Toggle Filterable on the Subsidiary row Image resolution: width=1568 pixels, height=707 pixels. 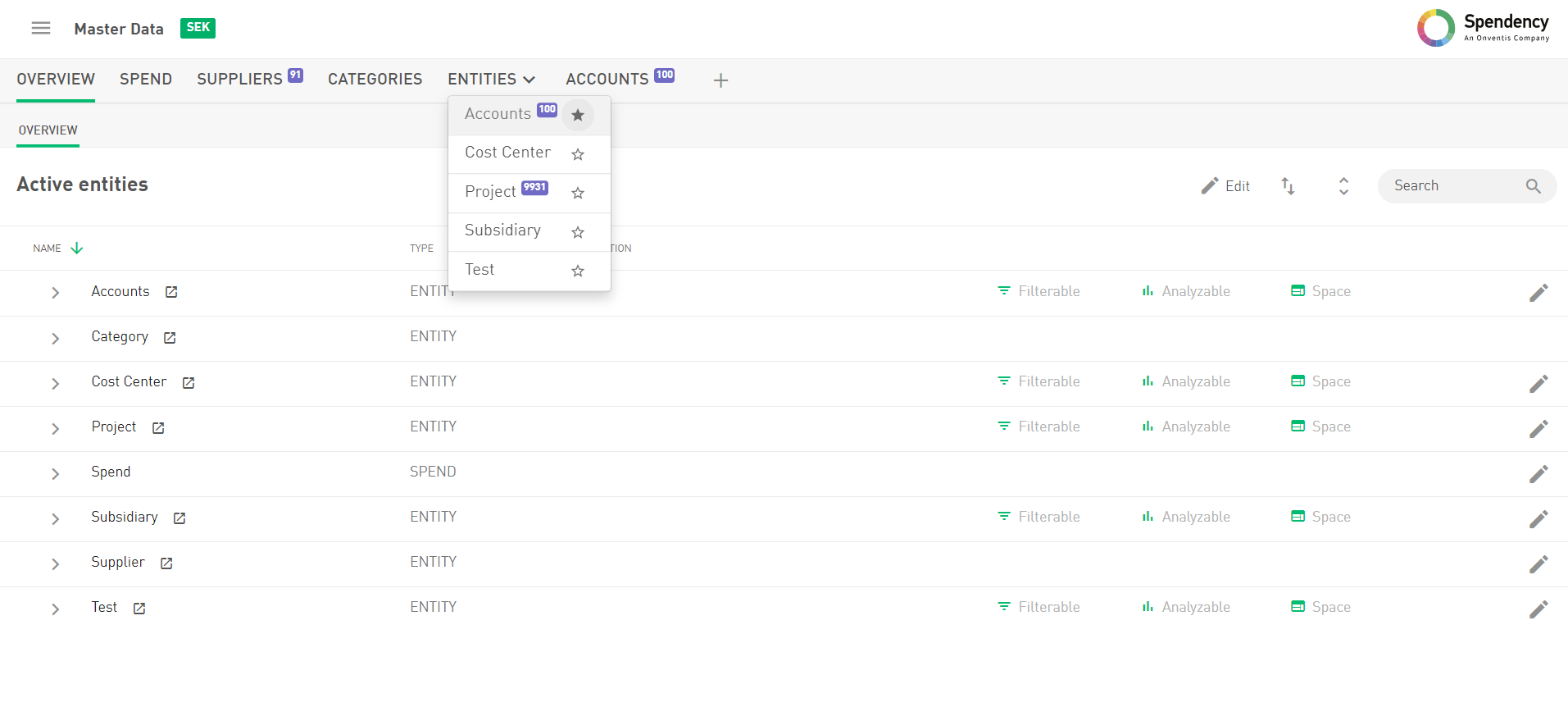tap(1039, 518)
